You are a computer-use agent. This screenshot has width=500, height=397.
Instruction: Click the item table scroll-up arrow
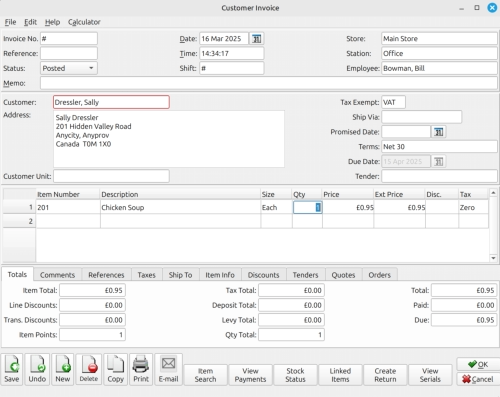493,193
